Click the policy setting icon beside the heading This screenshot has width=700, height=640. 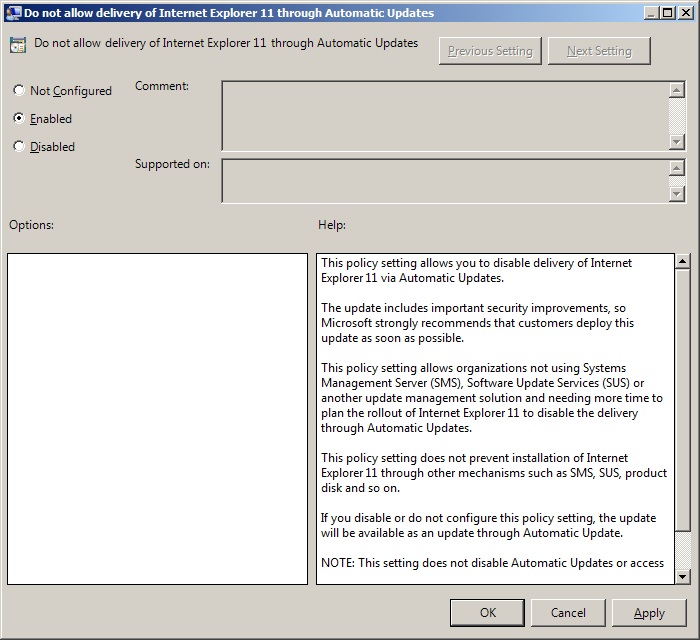18,45
